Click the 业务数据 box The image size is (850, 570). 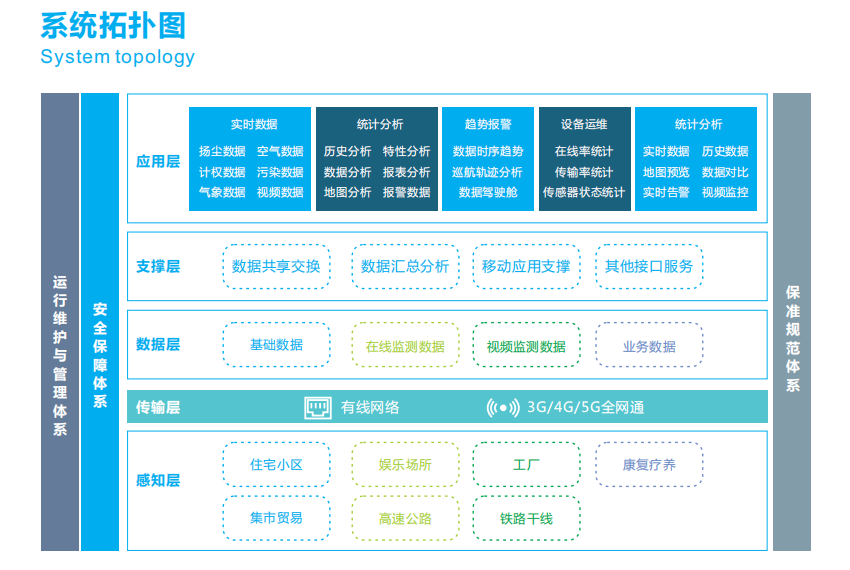(x=649, y=346)
